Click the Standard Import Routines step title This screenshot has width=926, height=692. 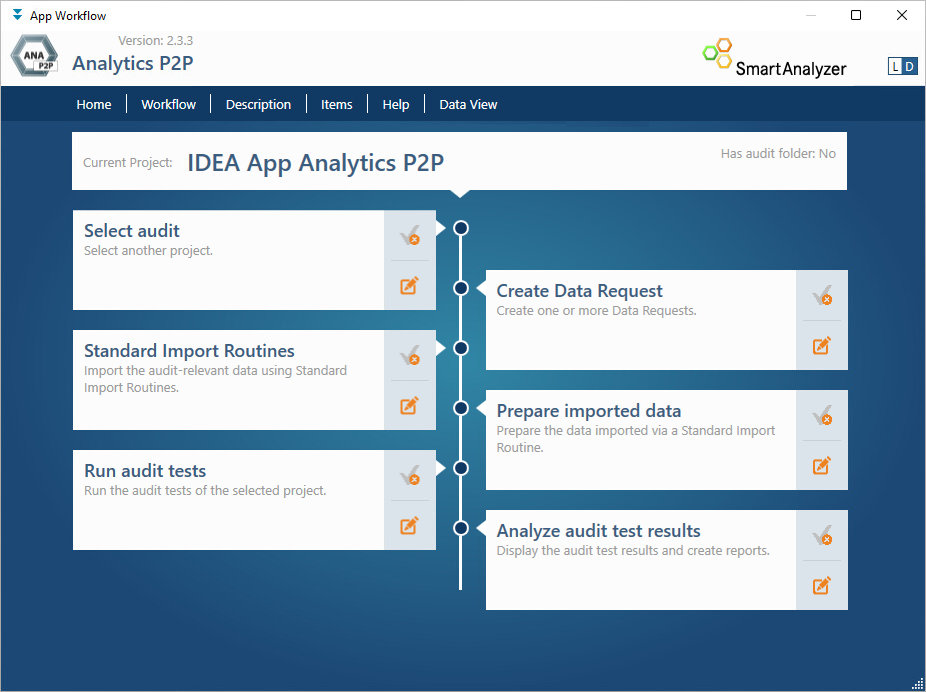(x=189, y=351)
